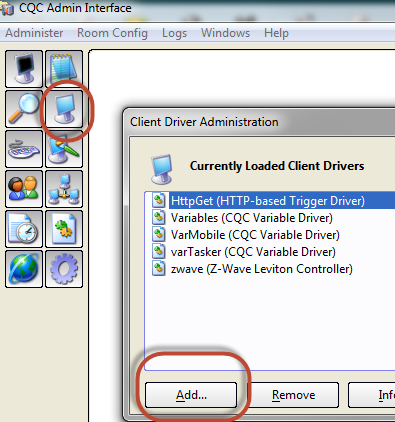Click the keyboard and mouse icon

coord(24,149)
